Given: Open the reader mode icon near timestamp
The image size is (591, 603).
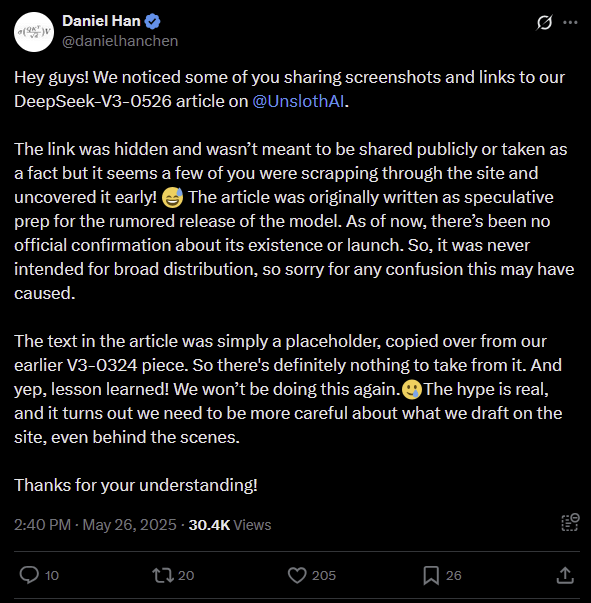Looking at the screenshot, I should pos(570,522).
